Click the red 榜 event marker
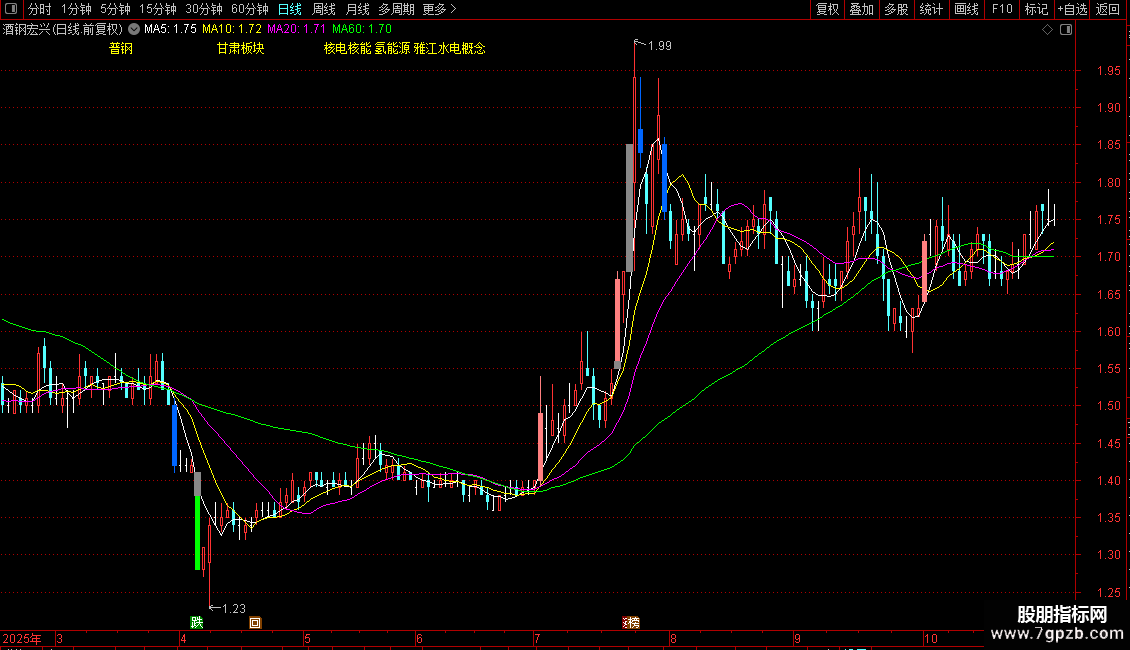The image size is (1130, 650). click(631, 623)
